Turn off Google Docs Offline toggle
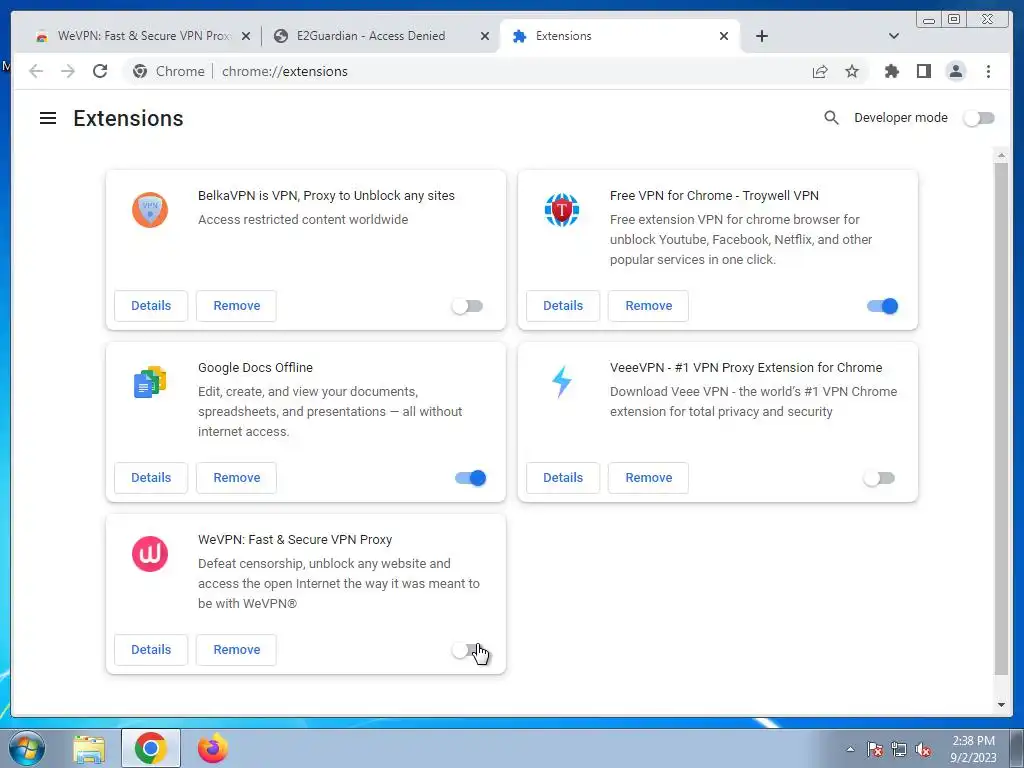 click(470, 478)
